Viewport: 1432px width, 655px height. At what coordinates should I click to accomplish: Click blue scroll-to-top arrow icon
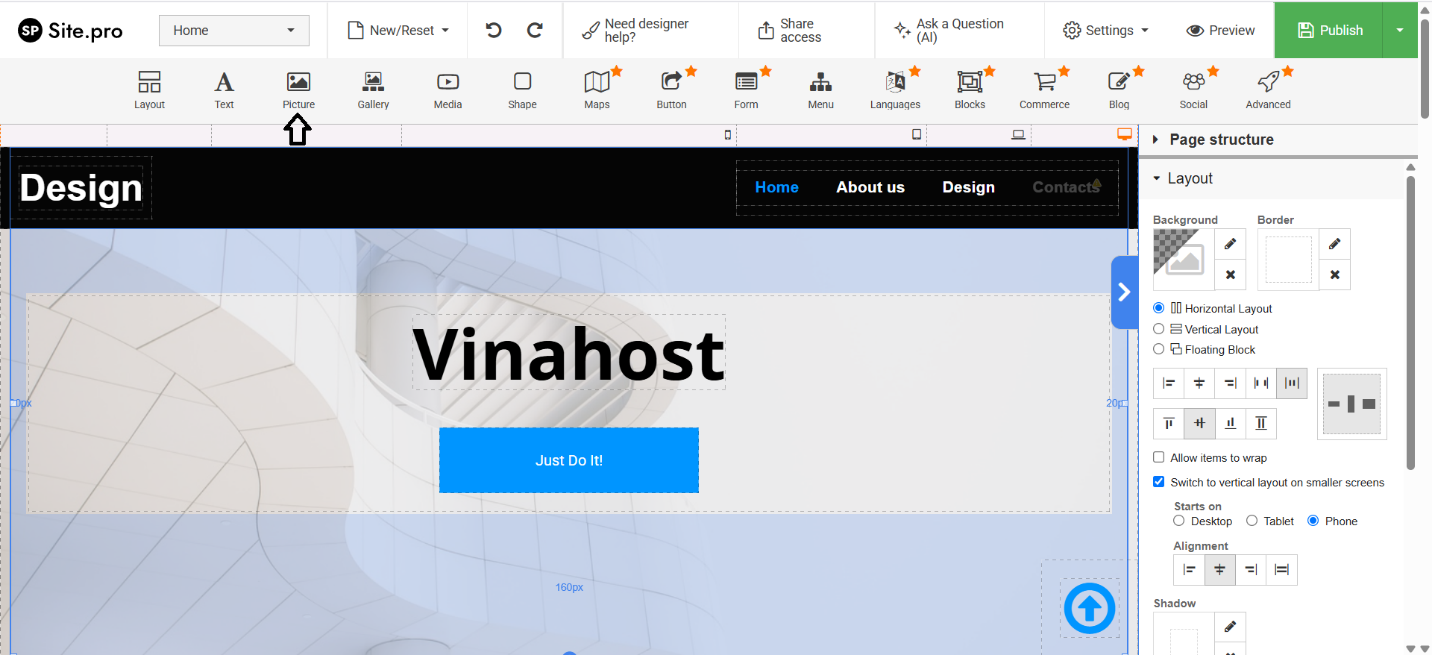point(1089,608)
